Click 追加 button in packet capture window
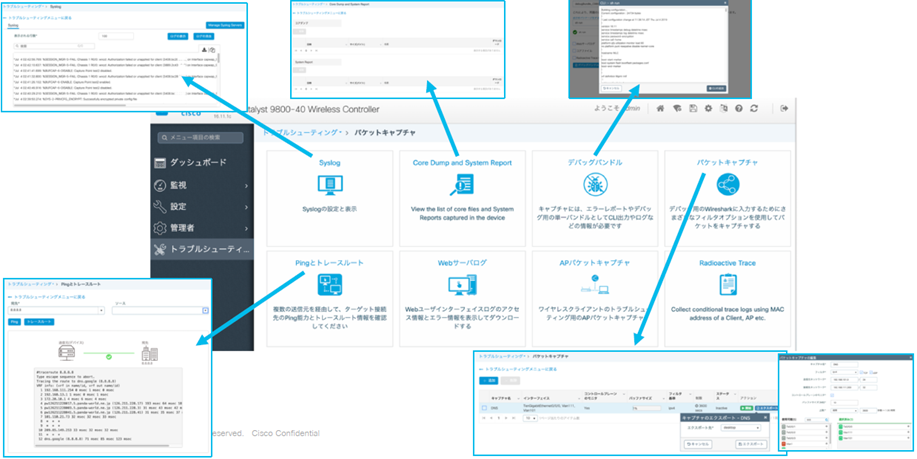Viewport: 917px width, 459px height. click(x=488, y=381)
